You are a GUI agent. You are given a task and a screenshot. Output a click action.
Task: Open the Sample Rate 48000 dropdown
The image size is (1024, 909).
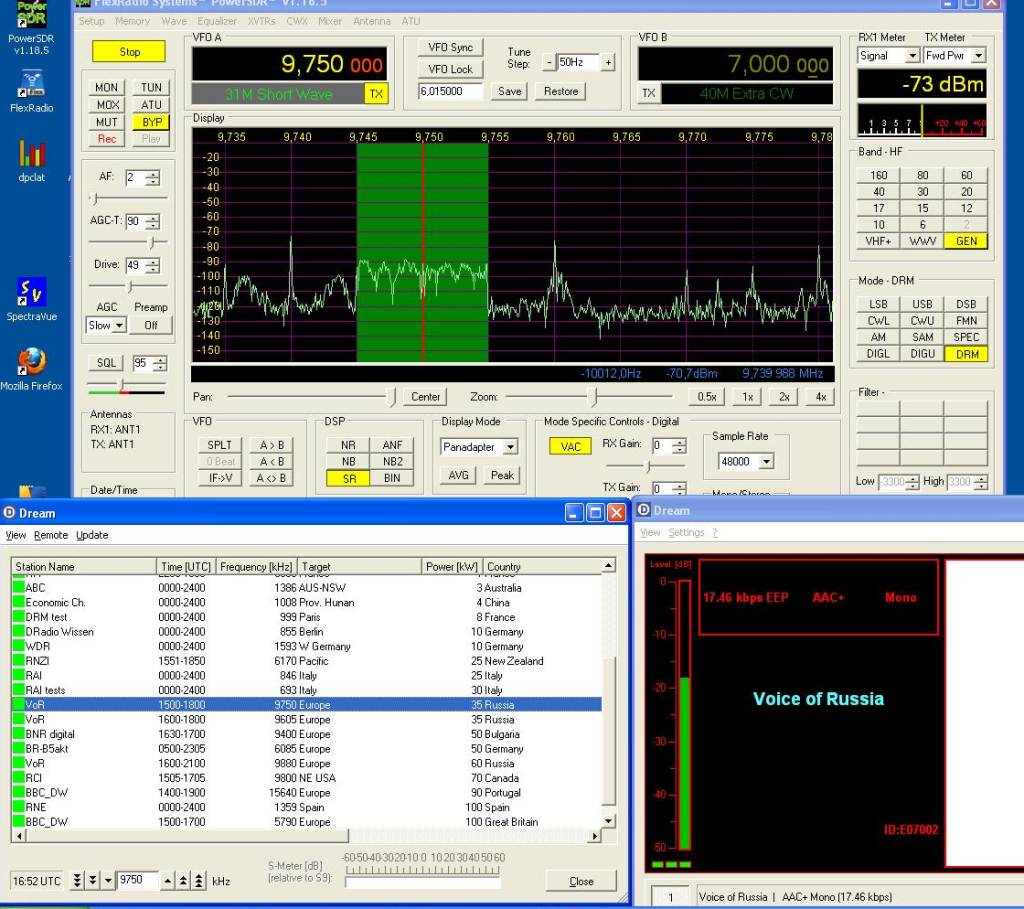(x=767, y=462)
